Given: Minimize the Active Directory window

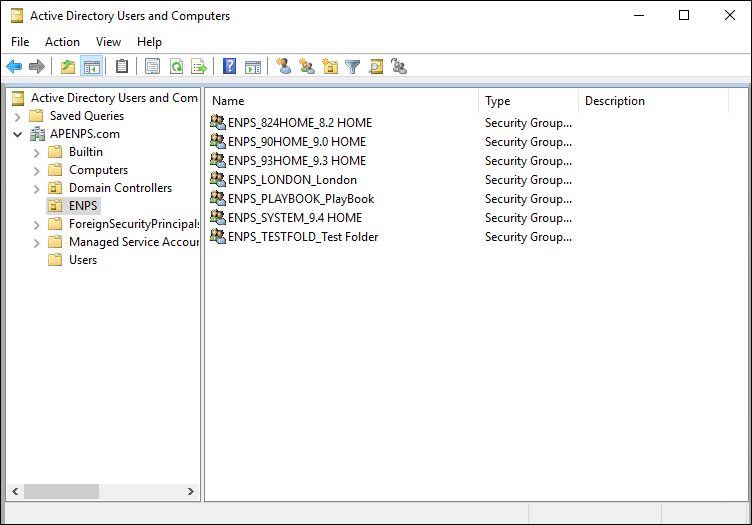Looking at the screenshot, I should click(x=639, y=15).
